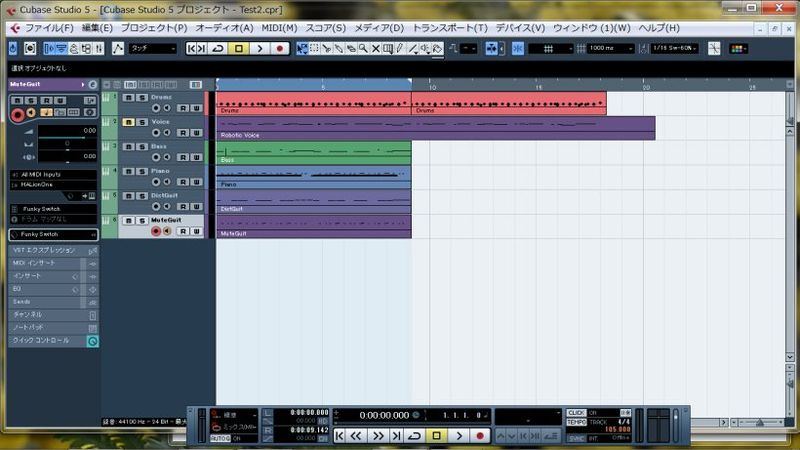The height and width of the screenshot is (450, 800).
Task: Click transport panel Record button
Action: (x=480, y=436)
